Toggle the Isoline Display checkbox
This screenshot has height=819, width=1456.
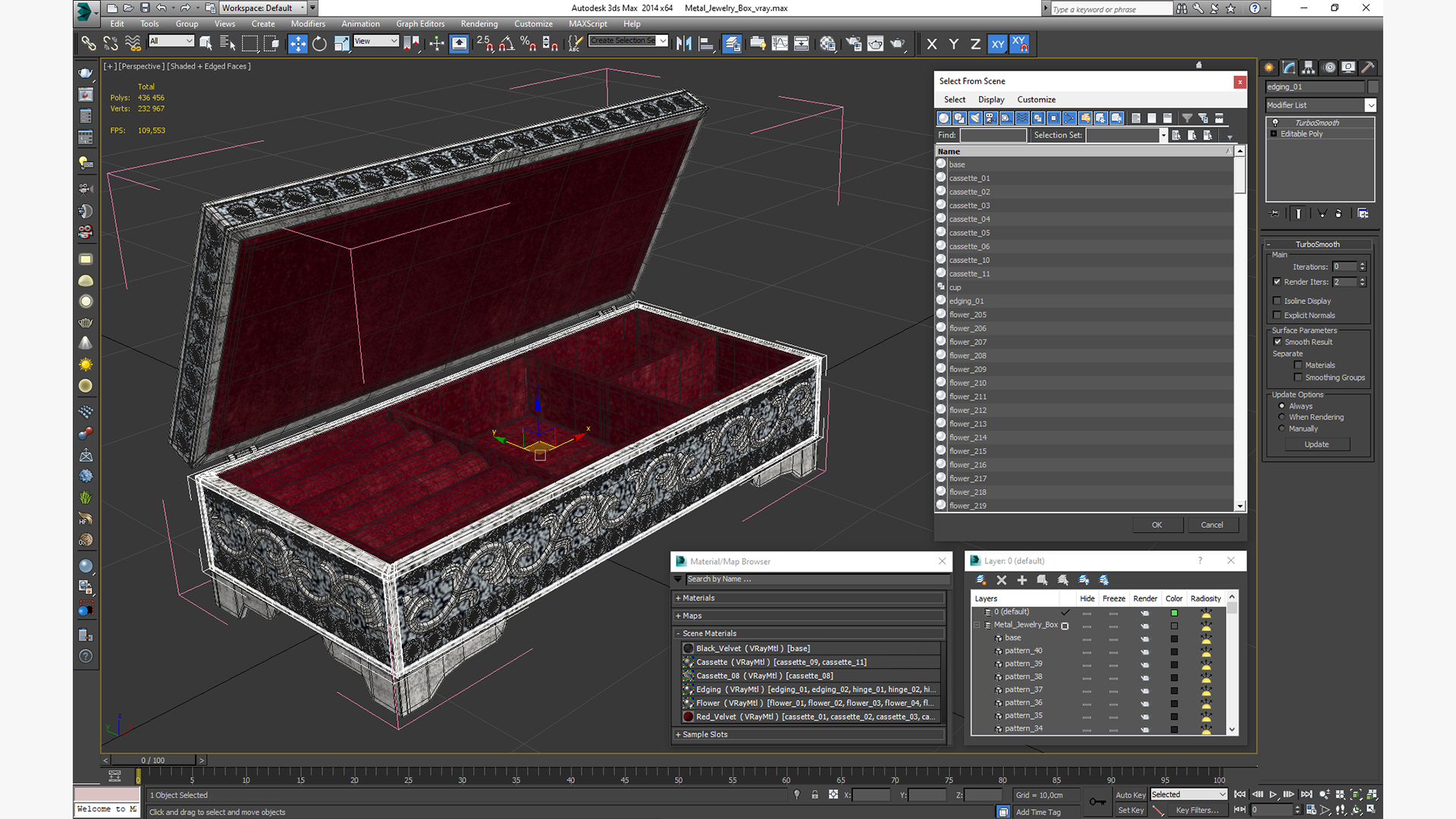pyautogui.click(x=1277, y=301)
